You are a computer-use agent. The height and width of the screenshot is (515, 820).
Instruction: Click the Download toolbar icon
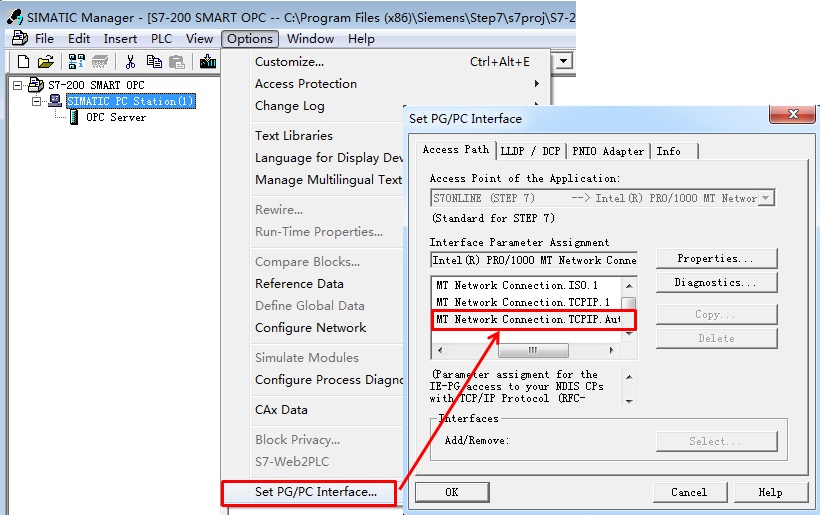point(208,62)
